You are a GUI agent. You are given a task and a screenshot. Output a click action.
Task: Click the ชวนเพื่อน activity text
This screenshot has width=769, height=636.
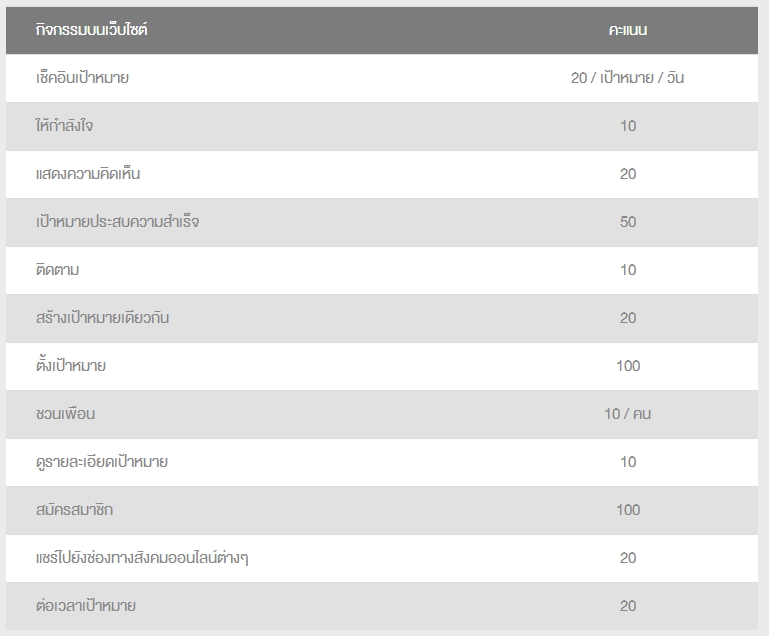point(65,413)
